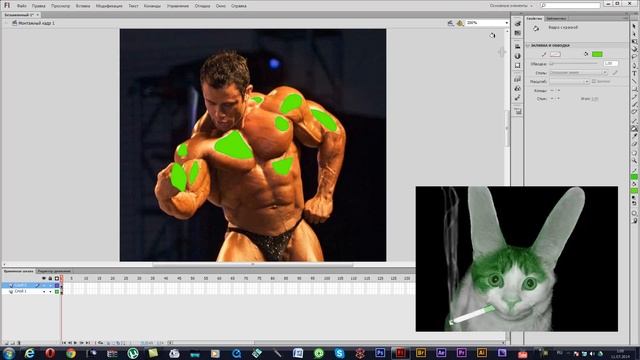Go to last frame in timeline

pyautogui.click(x=88, y=343)
